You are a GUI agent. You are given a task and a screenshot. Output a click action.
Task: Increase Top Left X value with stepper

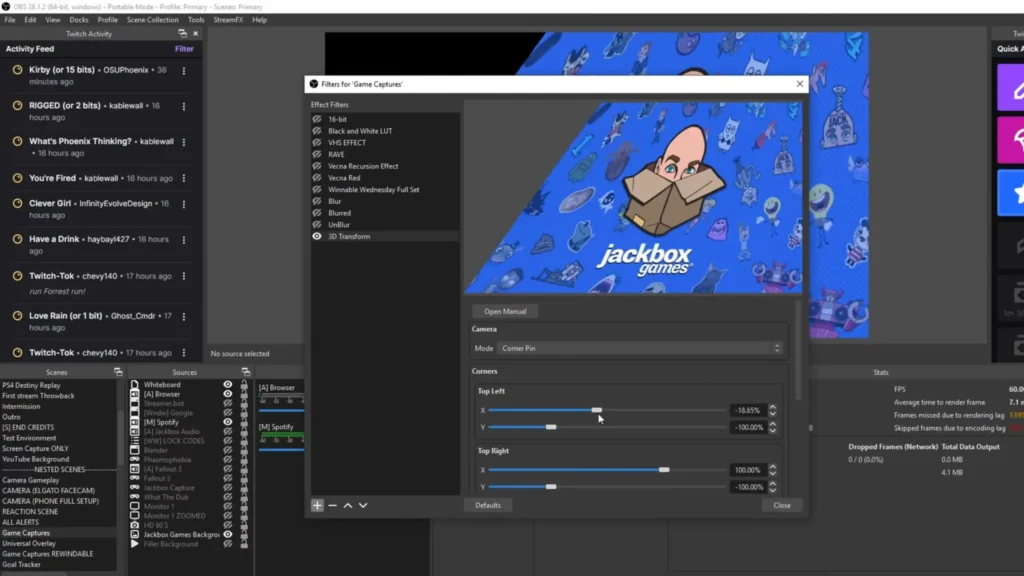(773, 407)
